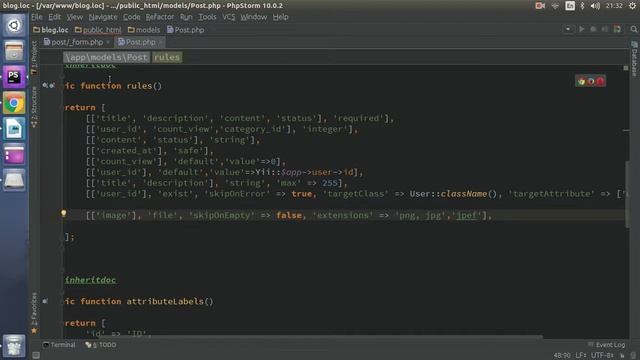This screenshot has height=360, width=640.
Task: Open the run configuration dropdown
Action: [x=568, y=29]
